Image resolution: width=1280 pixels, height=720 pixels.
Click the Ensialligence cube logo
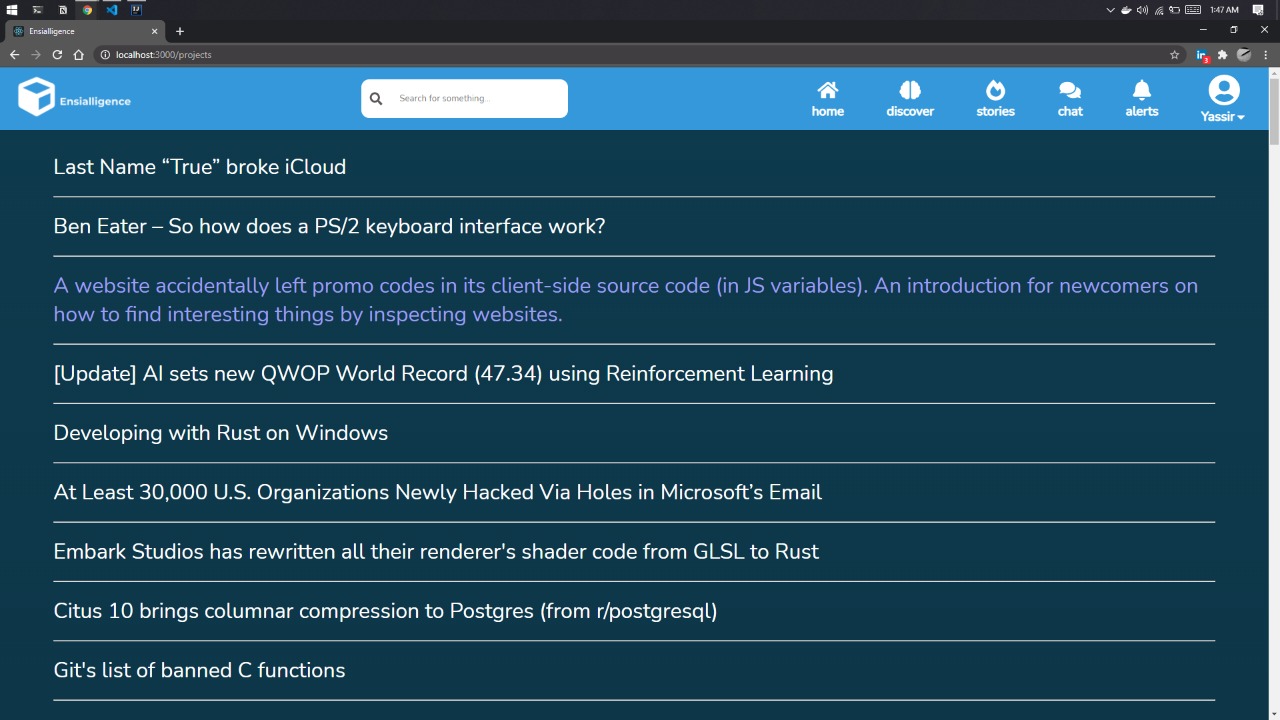coord(36,97)
